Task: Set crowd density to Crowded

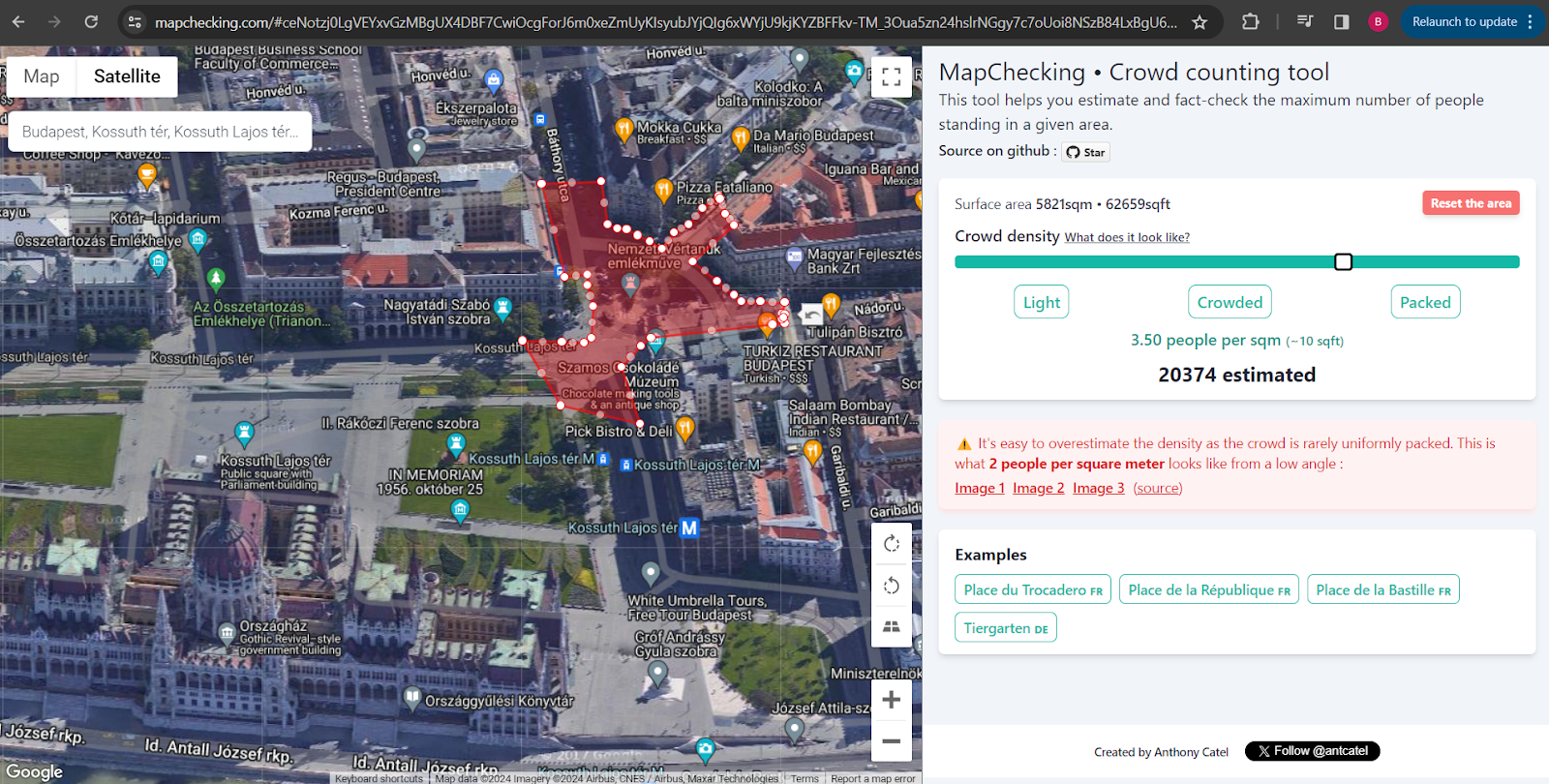Action: (x=1230, y=302)
